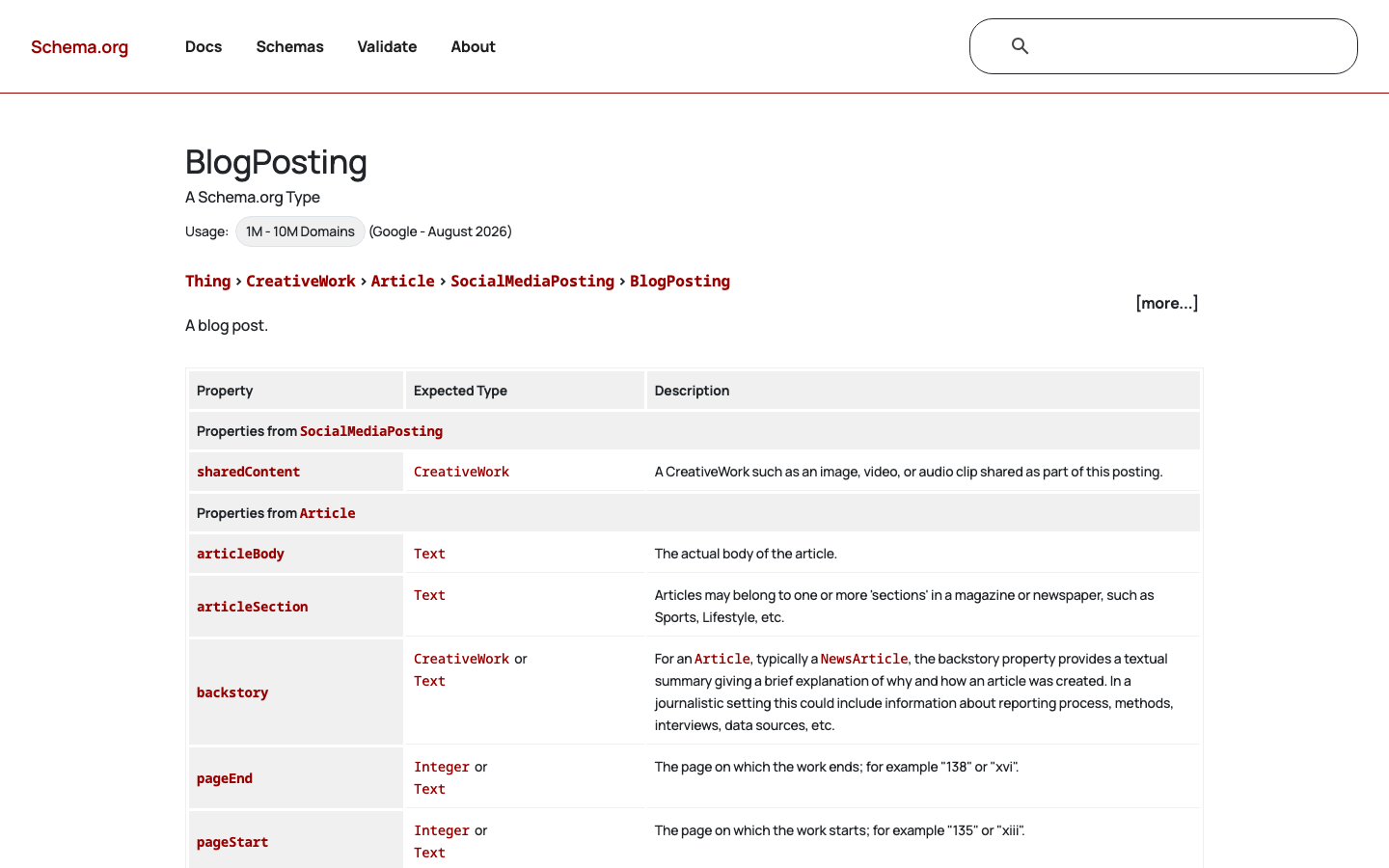
Task: Open the articleSection property
Action: click(253, 607)
